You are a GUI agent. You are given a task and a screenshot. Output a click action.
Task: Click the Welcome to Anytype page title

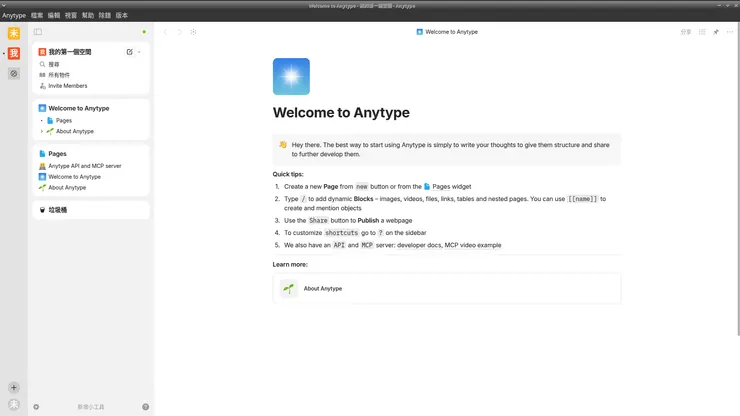click(x=341, y=112)
